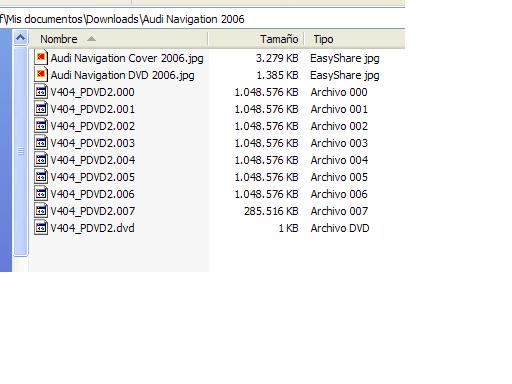Click the Archivo 007 type cell

(x=339, y=211)
